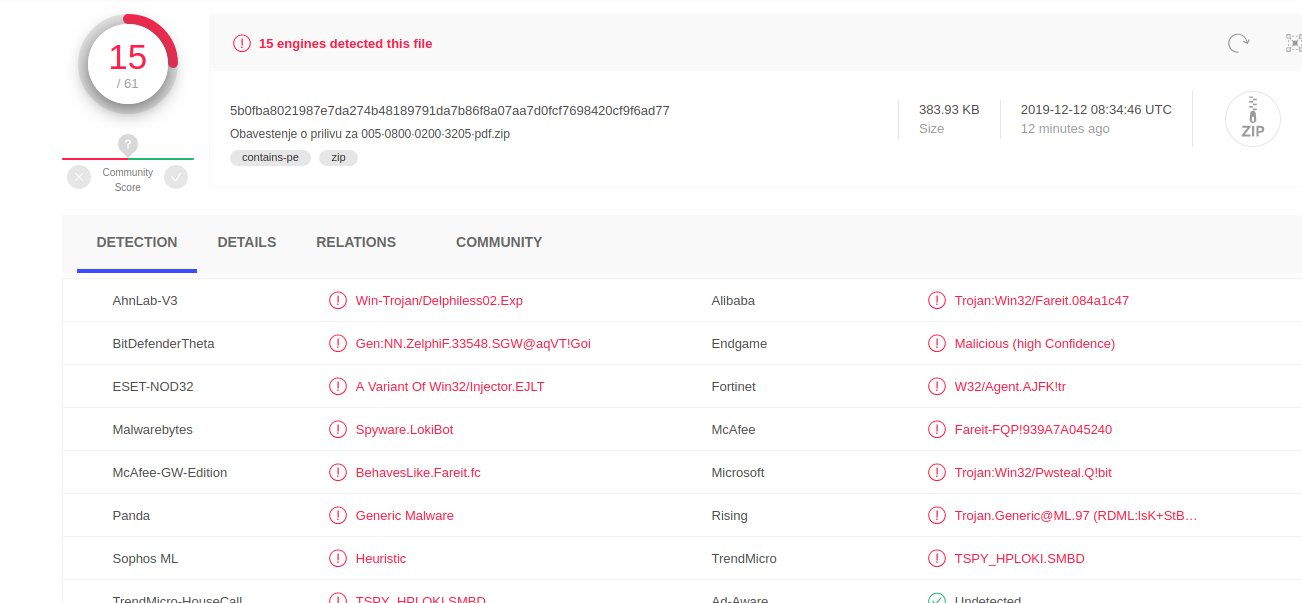The height and width of the screenshot is (603, 1302).
Task: Click the 15/61 detection score gauge
Action: tap(128, 64)
